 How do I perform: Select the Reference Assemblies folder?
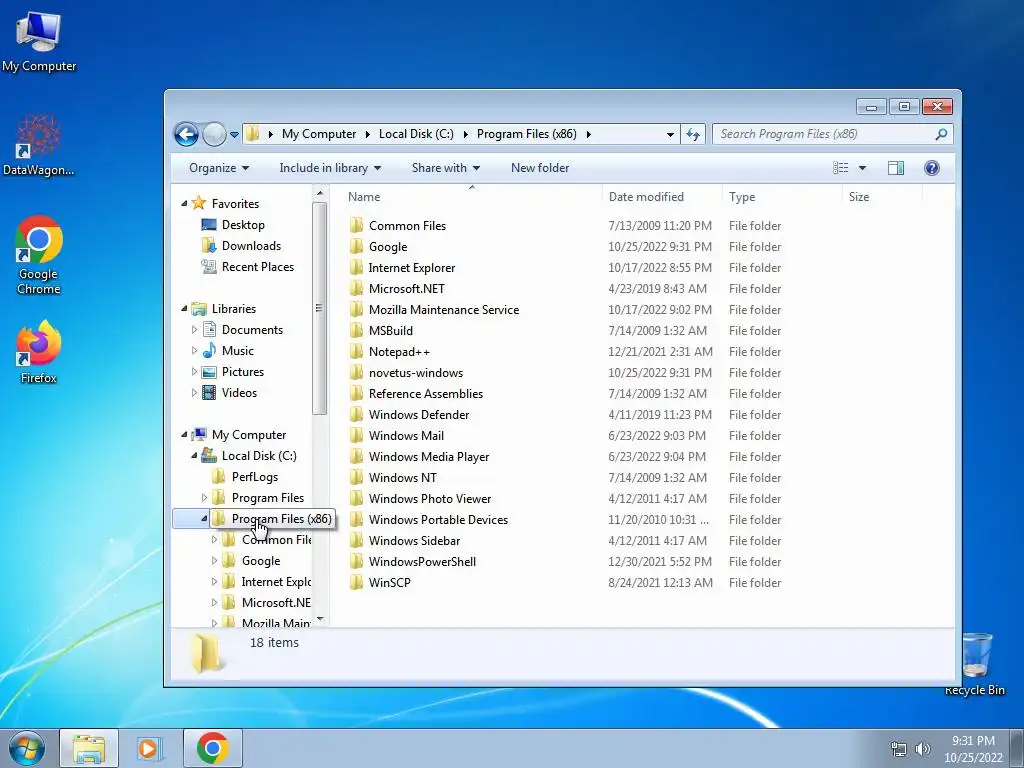[x=426, y=394]
